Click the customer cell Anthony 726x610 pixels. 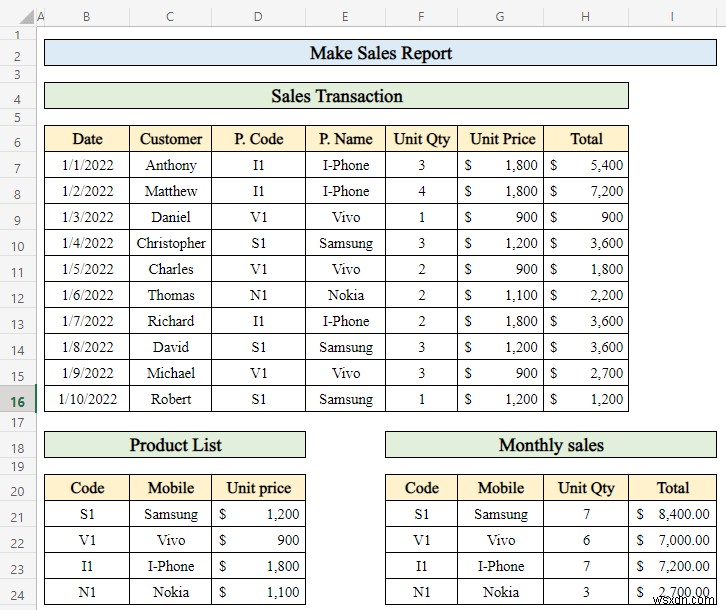[x=170, y=165]
